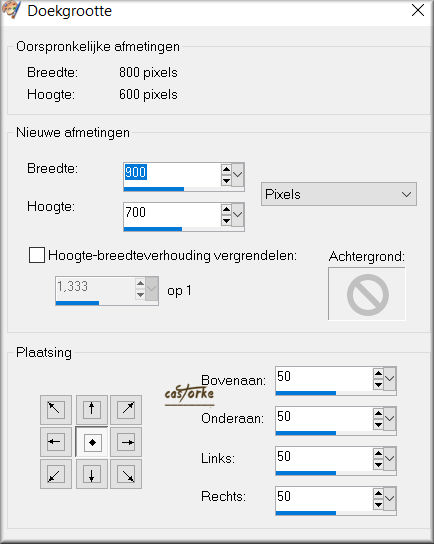The height and width of the screenshot is (544, 434).
Task: Decrease Hoogte with the down stepper
Action: pyautogui.click(x=226, y=221)
